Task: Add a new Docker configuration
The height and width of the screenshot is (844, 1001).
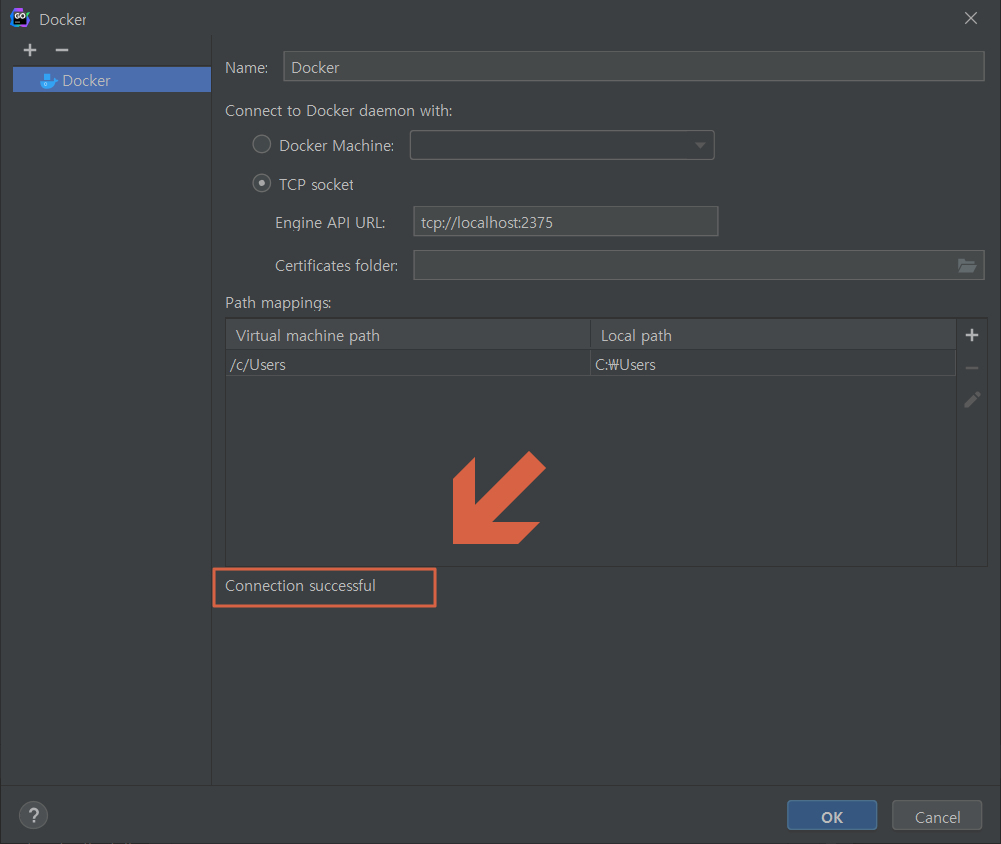Action: 30,50
